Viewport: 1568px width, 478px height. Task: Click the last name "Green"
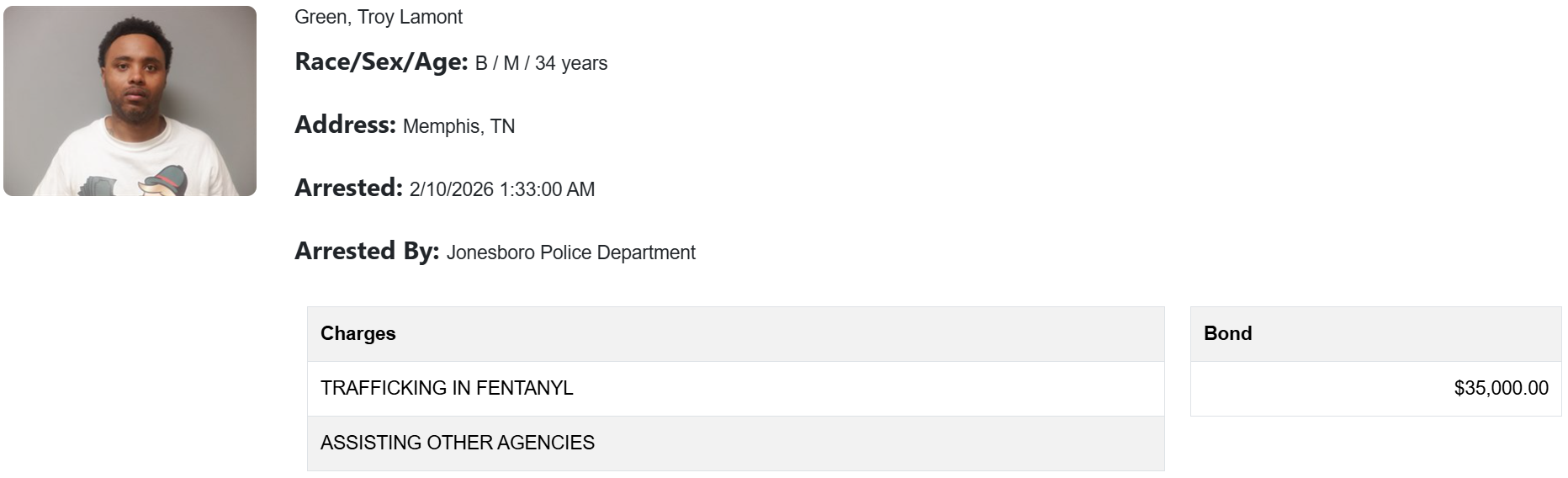click(320, 17)
